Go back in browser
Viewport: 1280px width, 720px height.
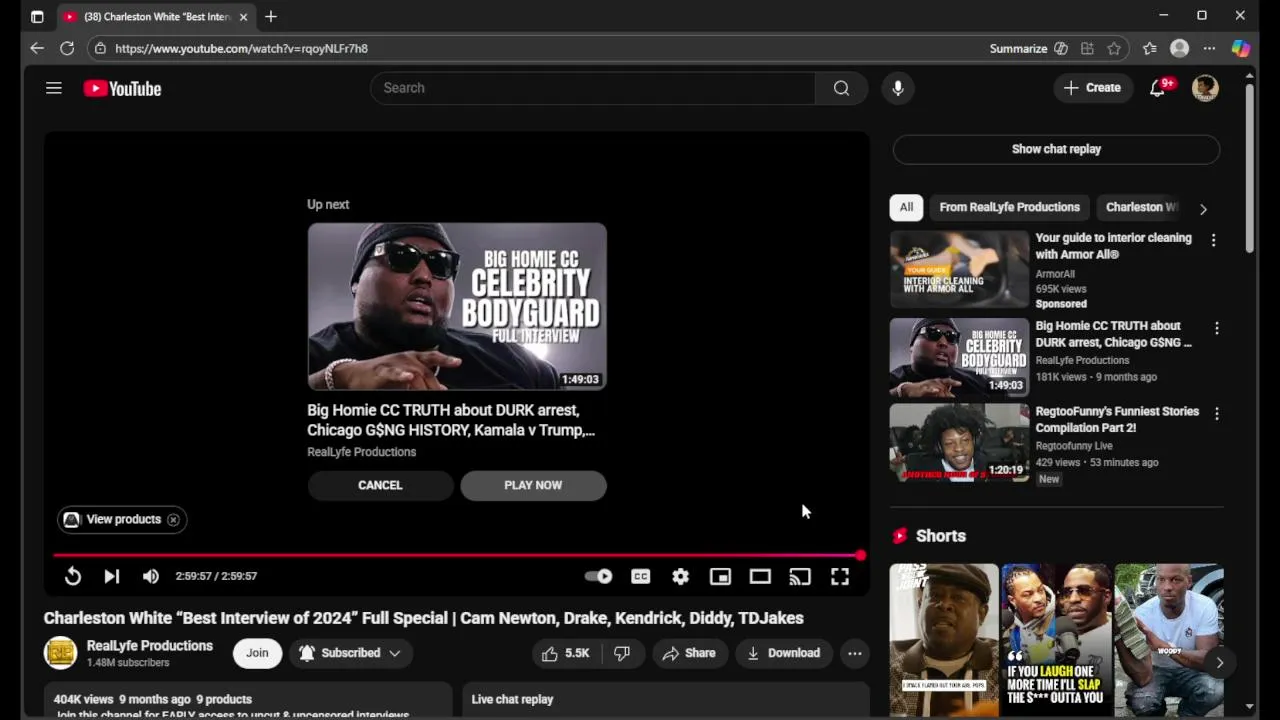pos(37,48)
